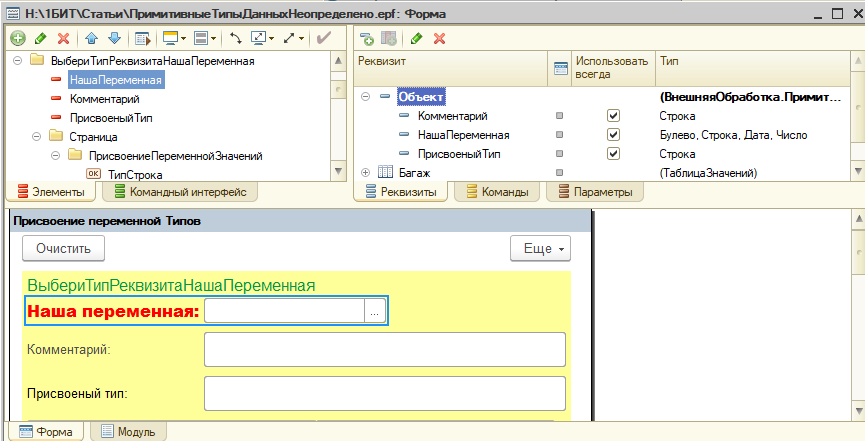The width and height of the screenshot is (865, 441).
Task: Toggle 'Использовать всегда' for Комментарий
Action: click(614, 116)
